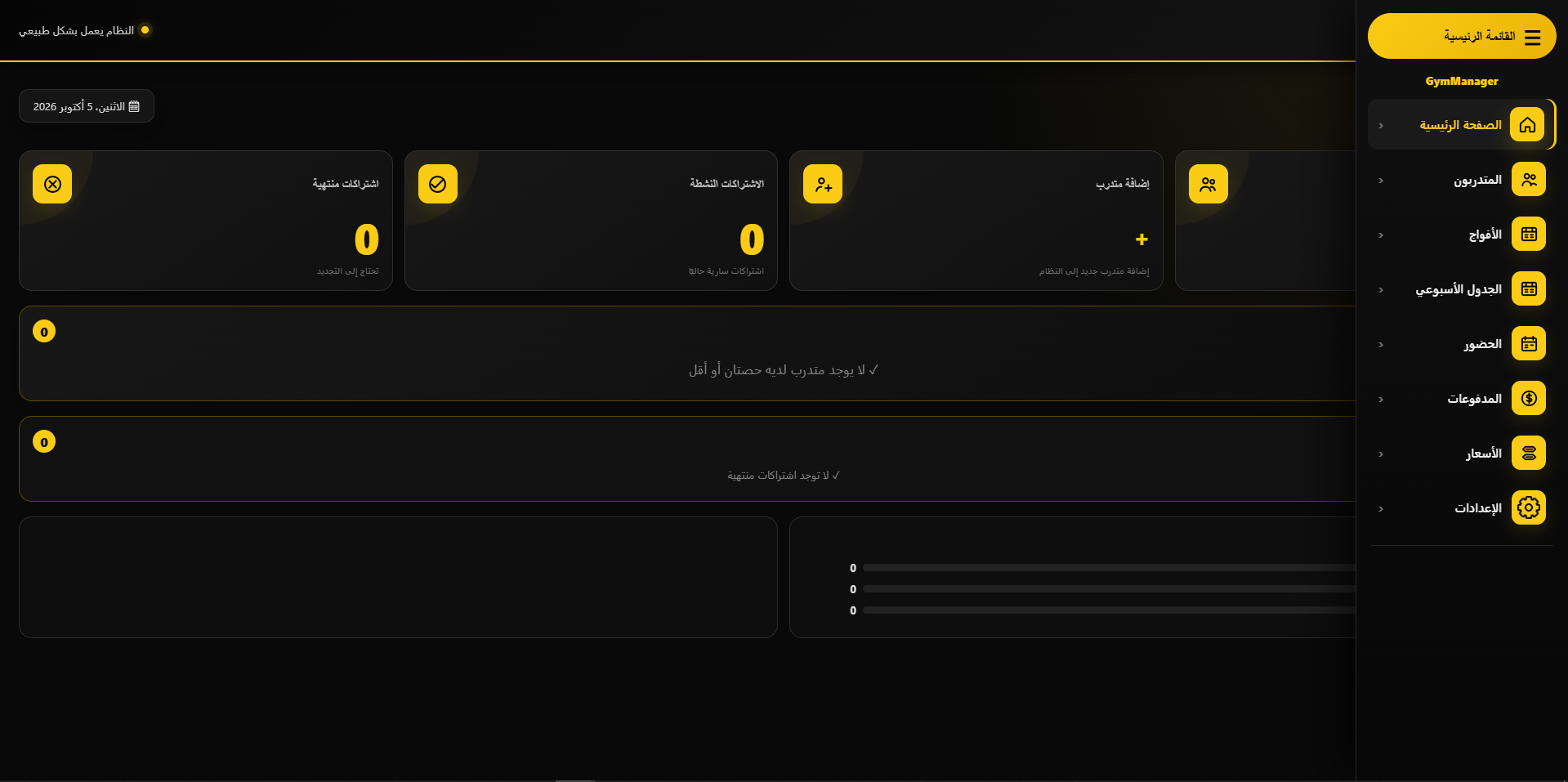Click the calendar icon in the date badge

pos(134,106)
